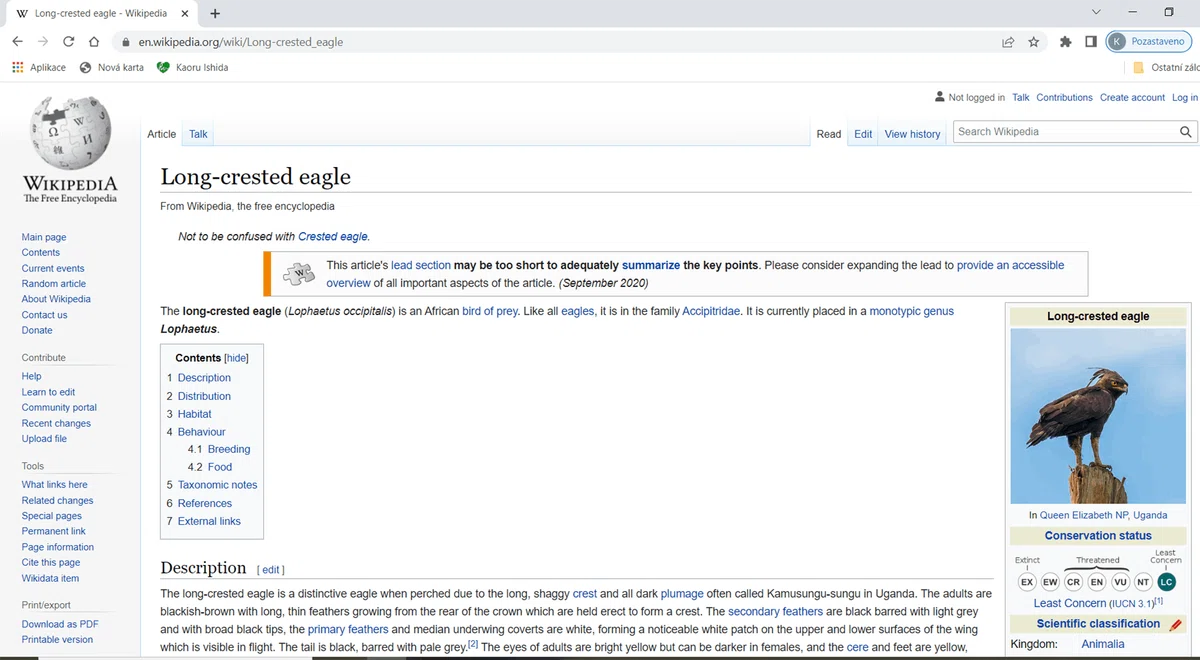The width and height of the screenshot is (1200, 660).
Task: Click the share page icon in address bar
Action: pos(1008,42)
